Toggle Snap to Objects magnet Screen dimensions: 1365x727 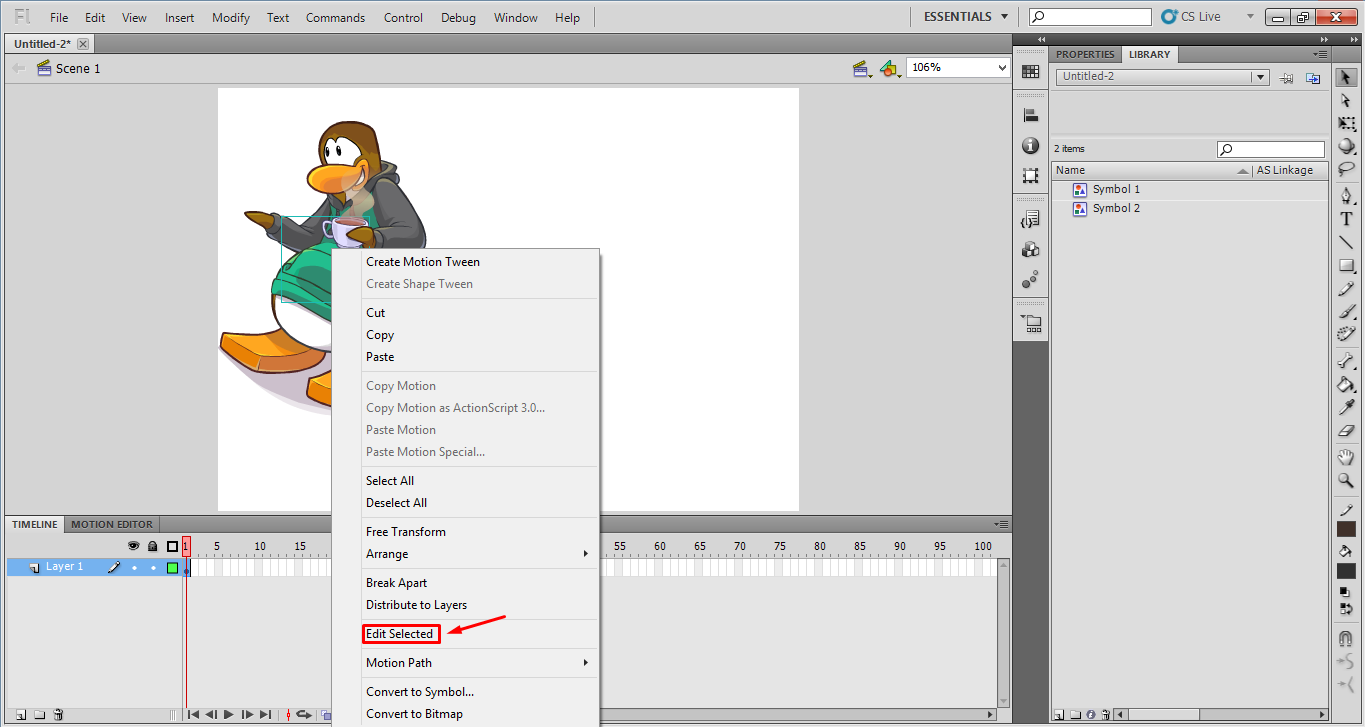1346,638
